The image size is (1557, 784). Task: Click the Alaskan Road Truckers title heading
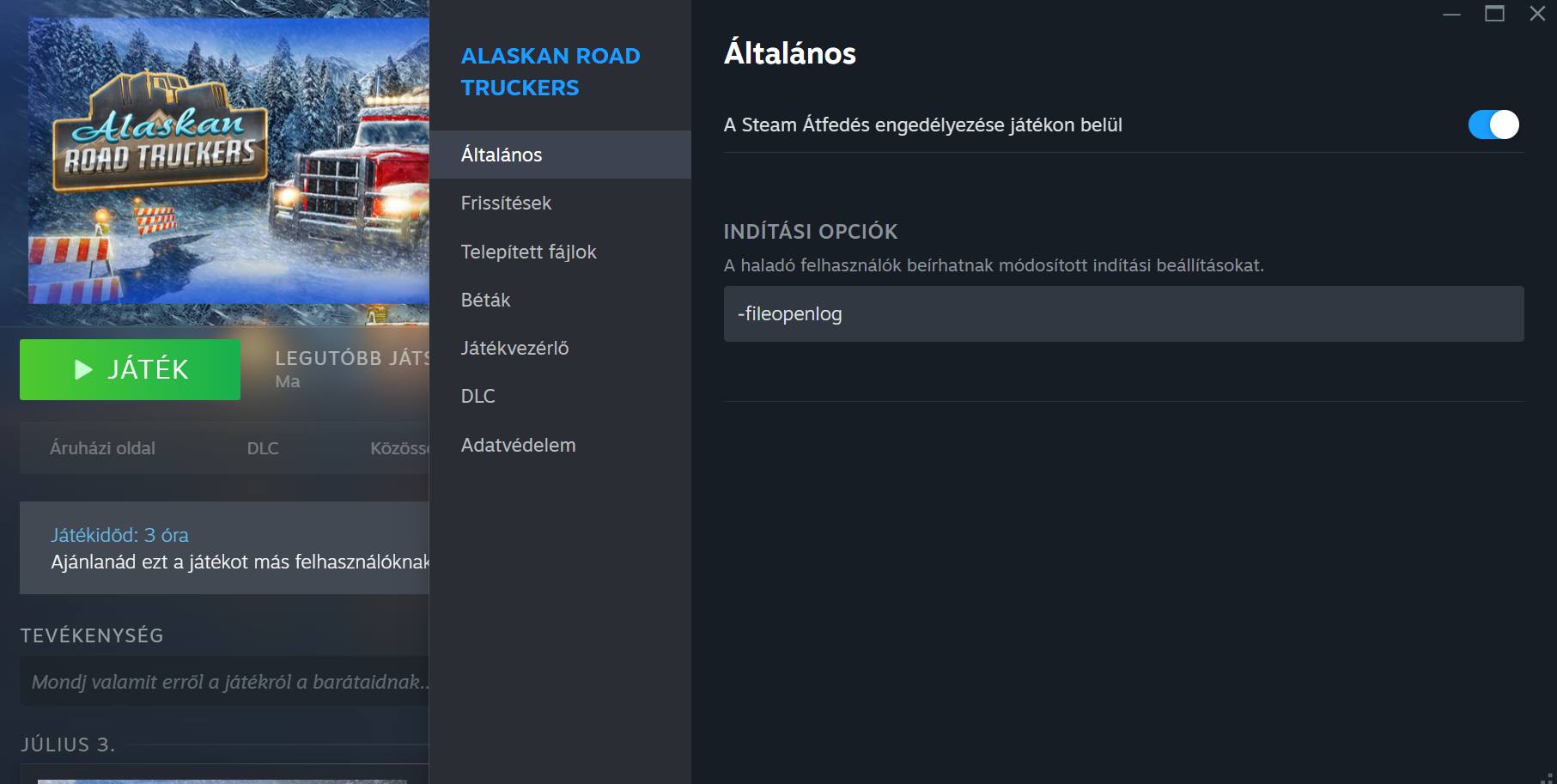550,71
